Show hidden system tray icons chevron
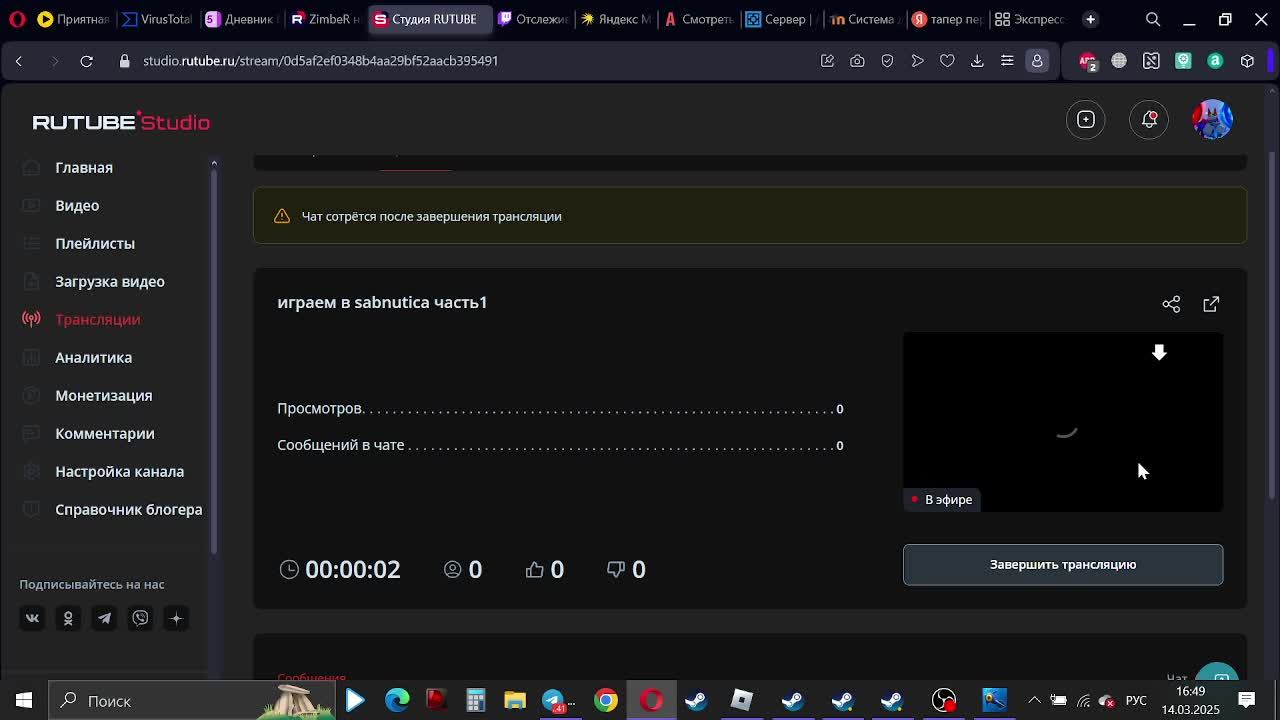Image resolution: width=1280 pixels, height=720 pixels. point(1034,700)
